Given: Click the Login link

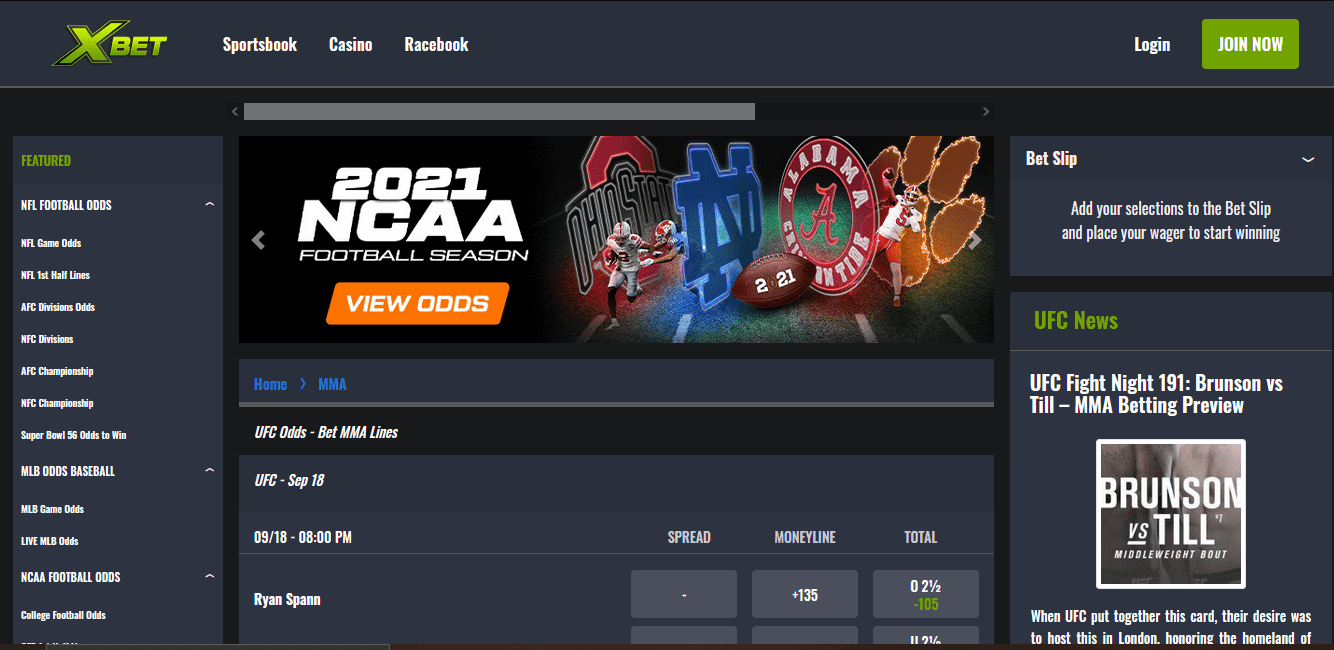Looking at the screenshot, I should [1152, 44].
